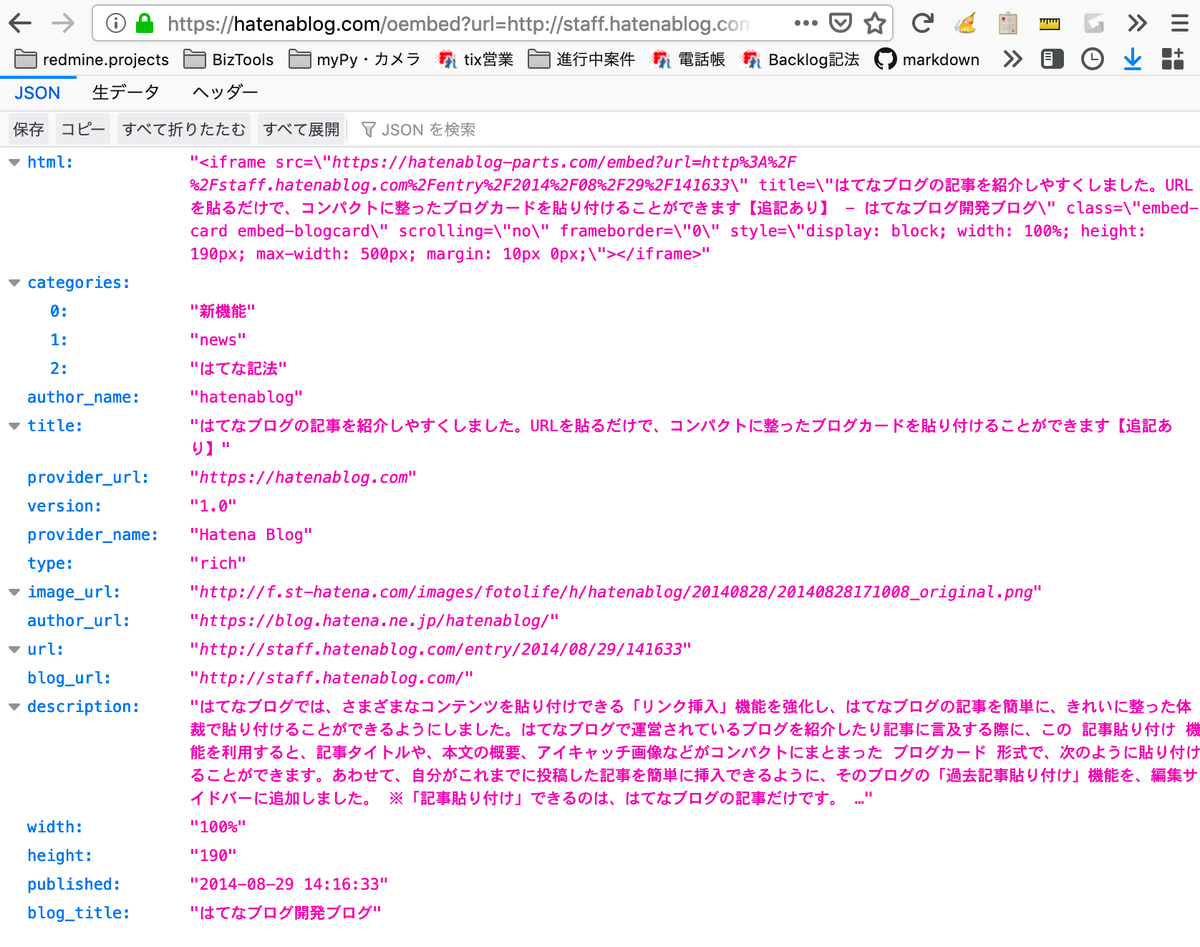Open page actions three-dots menu

point(805,23)
